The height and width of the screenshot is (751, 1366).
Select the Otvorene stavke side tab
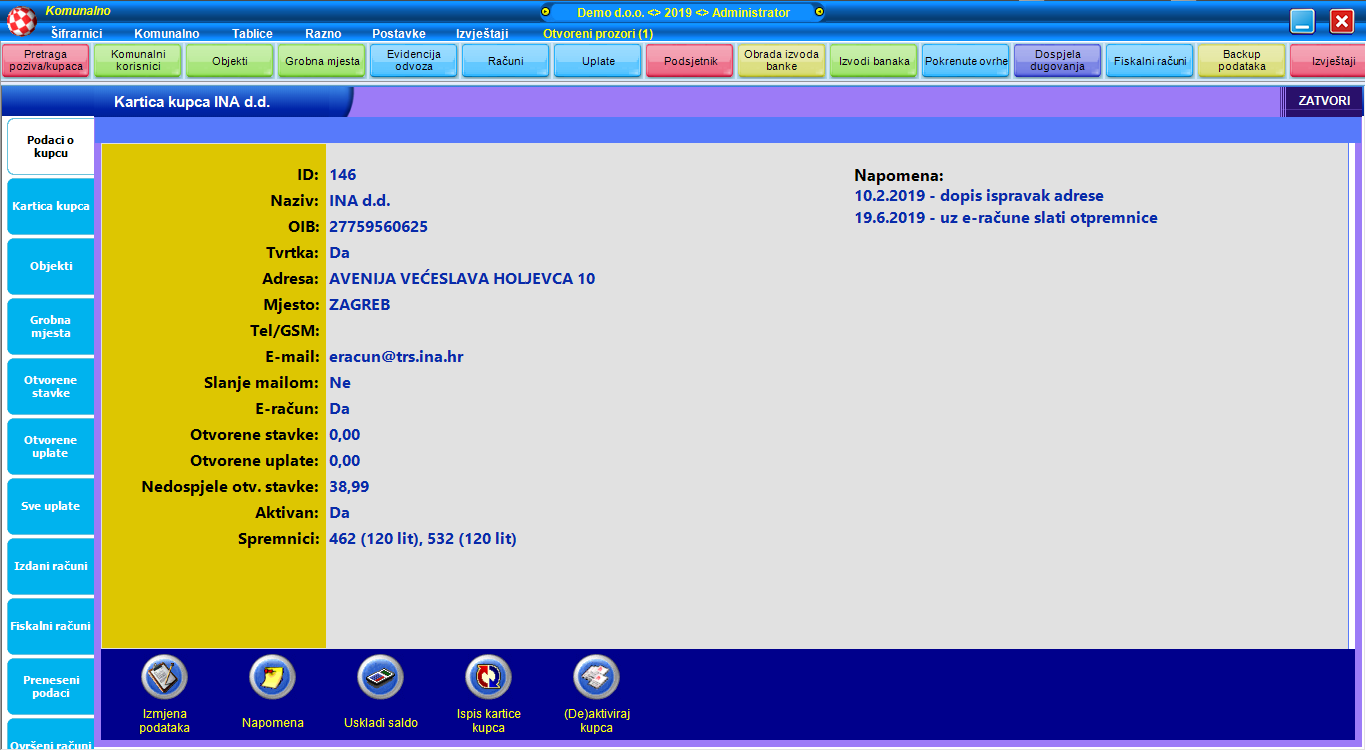(50, 386)
